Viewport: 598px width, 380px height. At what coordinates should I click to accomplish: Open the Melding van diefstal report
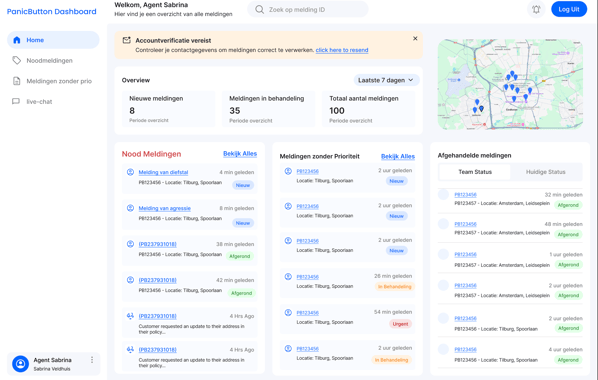(163, 172)
